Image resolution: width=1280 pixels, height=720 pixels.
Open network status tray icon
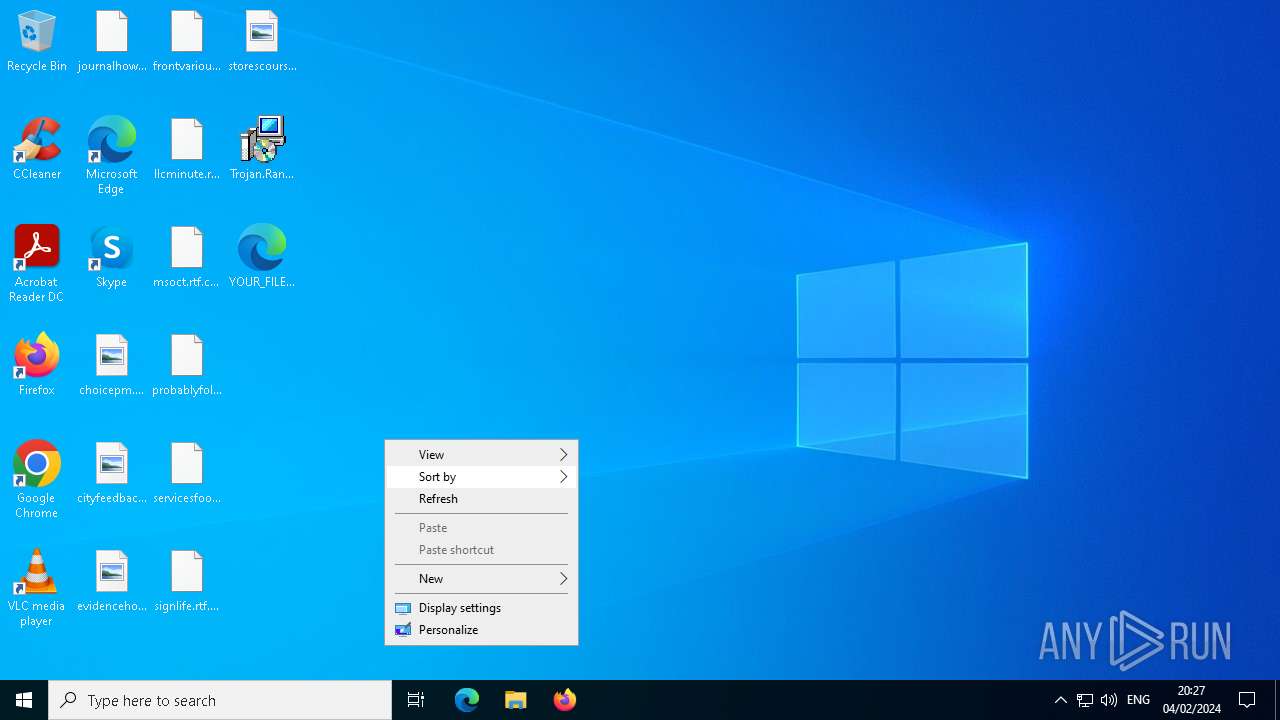[1085, 700]
